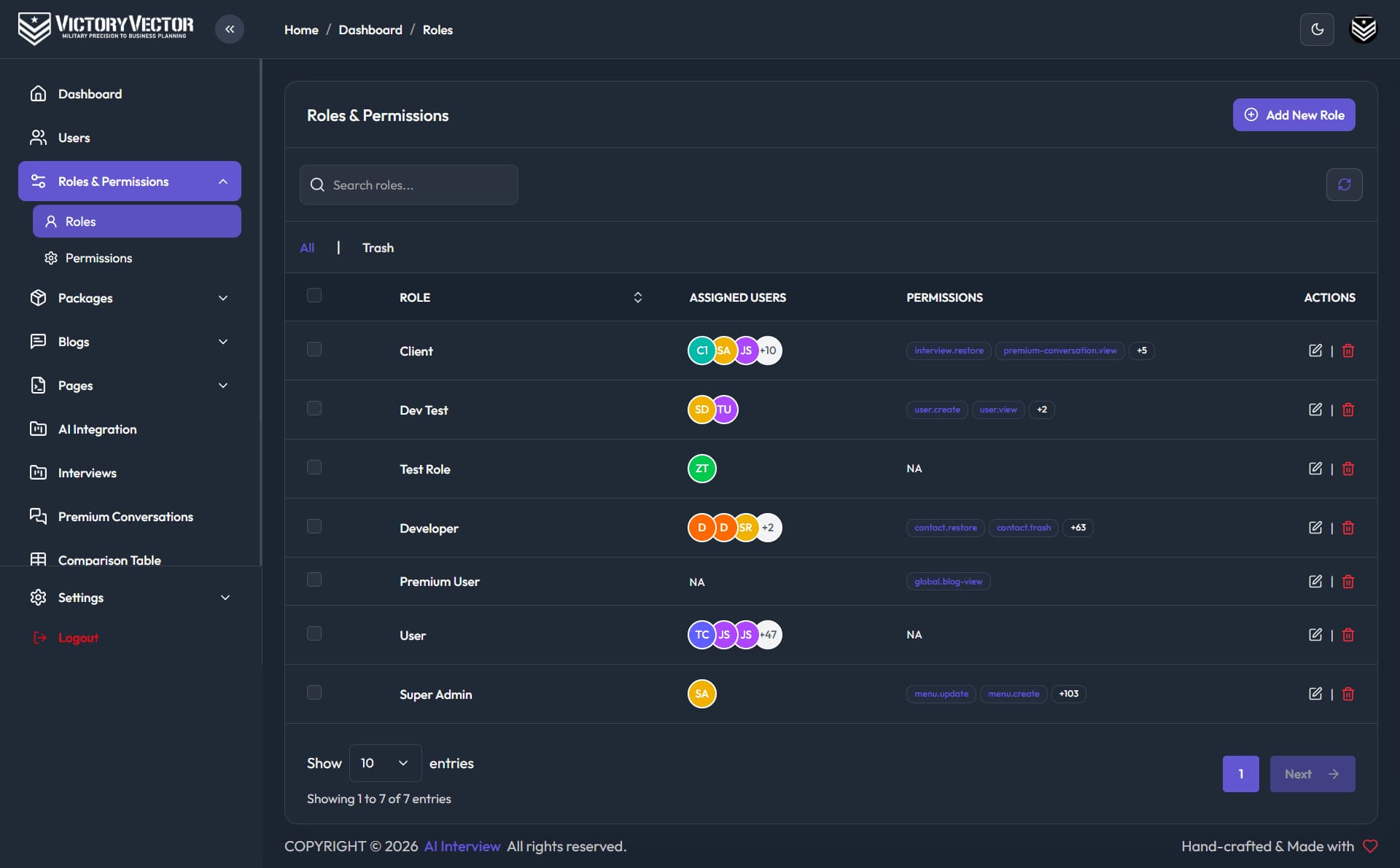Collapse the sidebar with double-chevron icon

tap(230, 29)
